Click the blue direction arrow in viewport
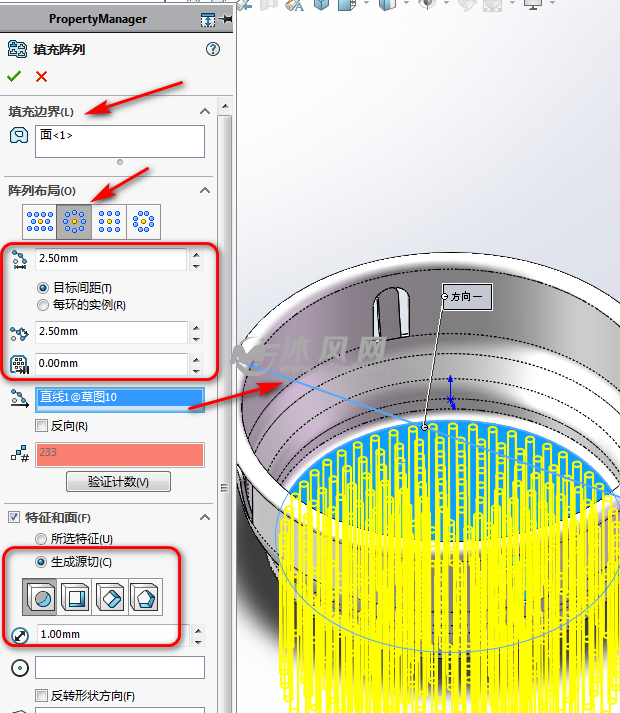This screenshot has width=620, height=713. [x=450, y=392]
